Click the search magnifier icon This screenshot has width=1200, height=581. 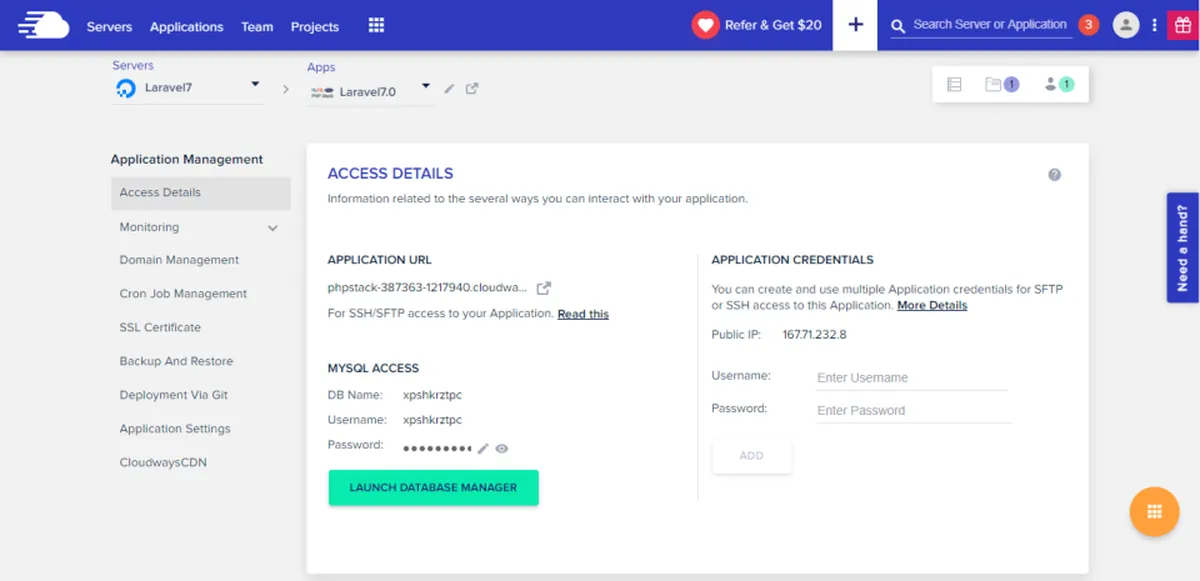pos(898,26)
